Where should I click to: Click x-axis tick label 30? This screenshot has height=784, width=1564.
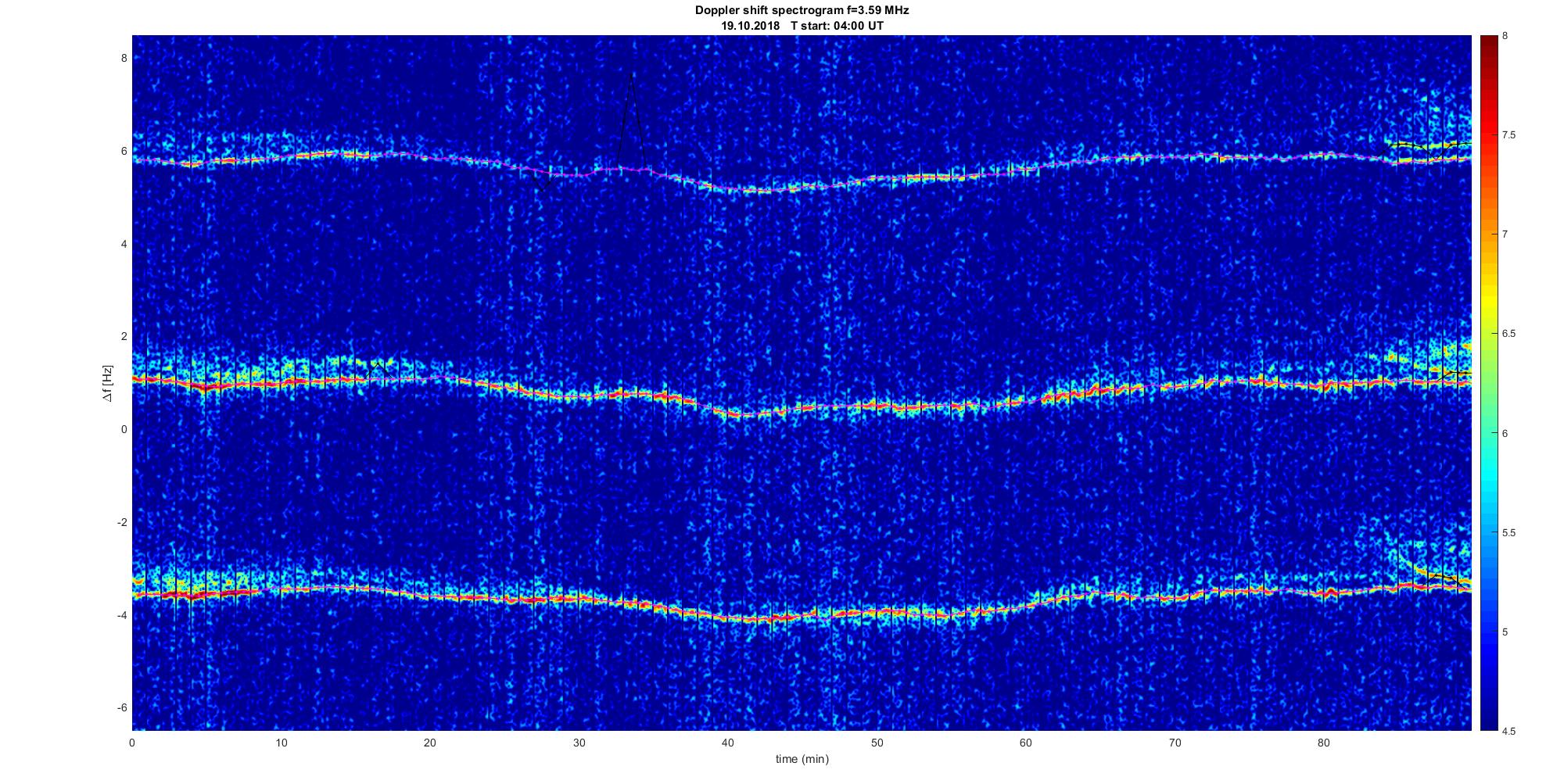[x=579, y=743]
